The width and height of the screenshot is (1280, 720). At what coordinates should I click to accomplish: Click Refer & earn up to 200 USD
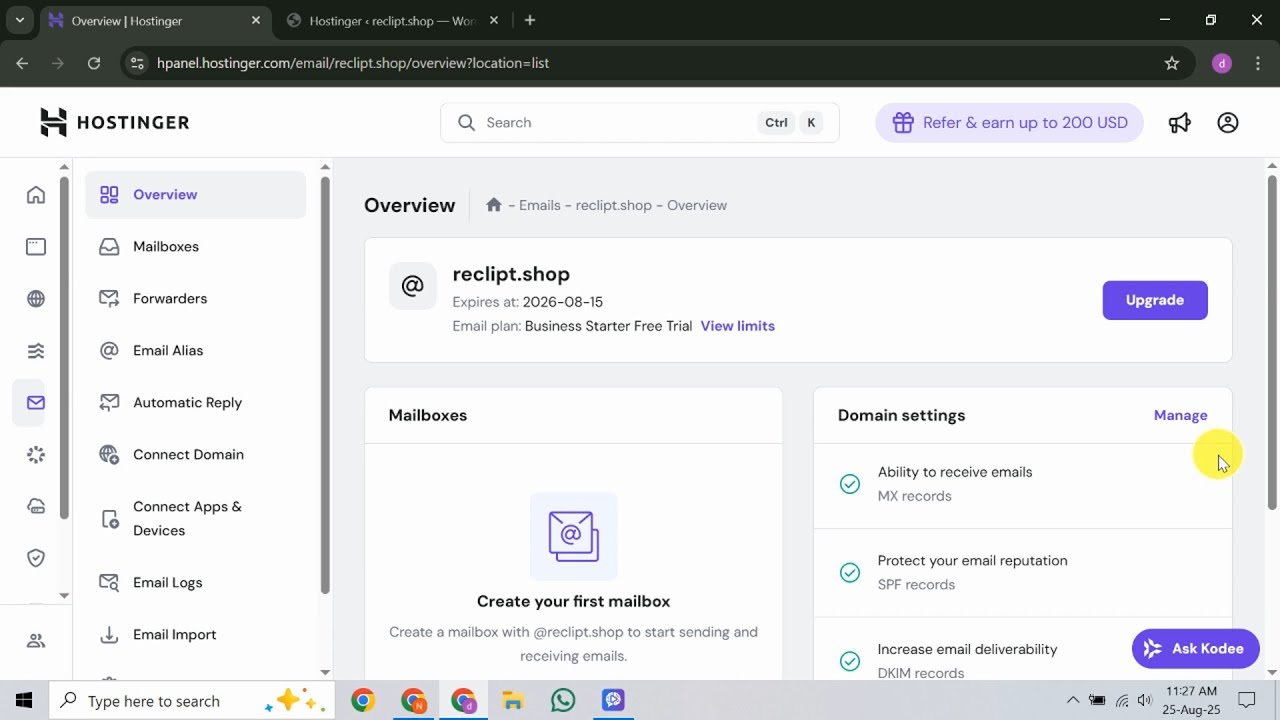1009,123
